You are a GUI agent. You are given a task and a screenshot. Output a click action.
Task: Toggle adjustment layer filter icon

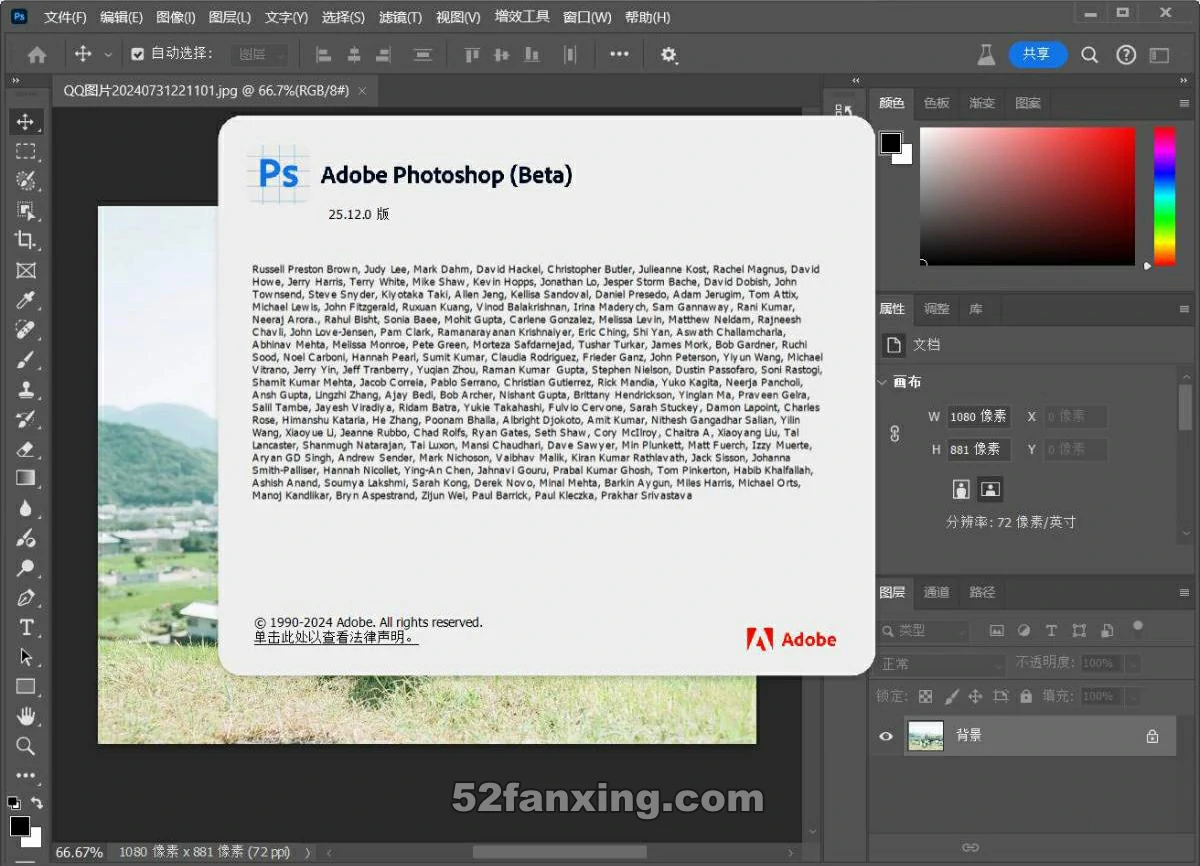[1024, 631]
